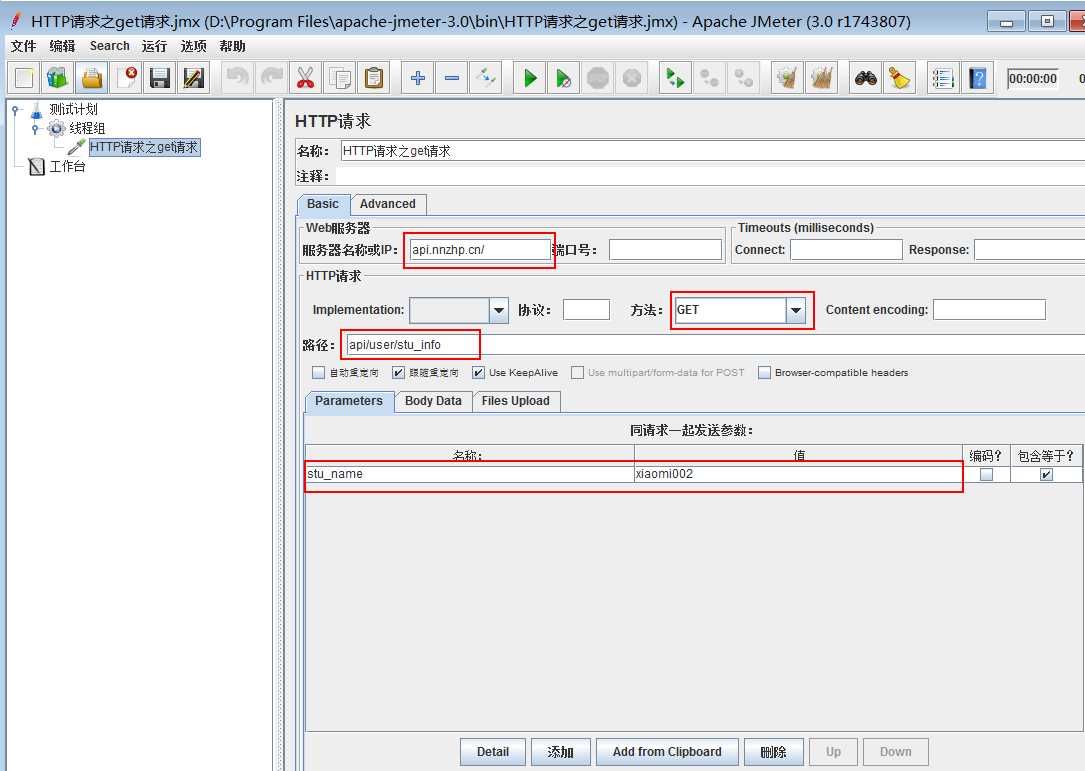Click the Cut scissors icon
The image size is (1085, 771).
[x=305, y=78]
